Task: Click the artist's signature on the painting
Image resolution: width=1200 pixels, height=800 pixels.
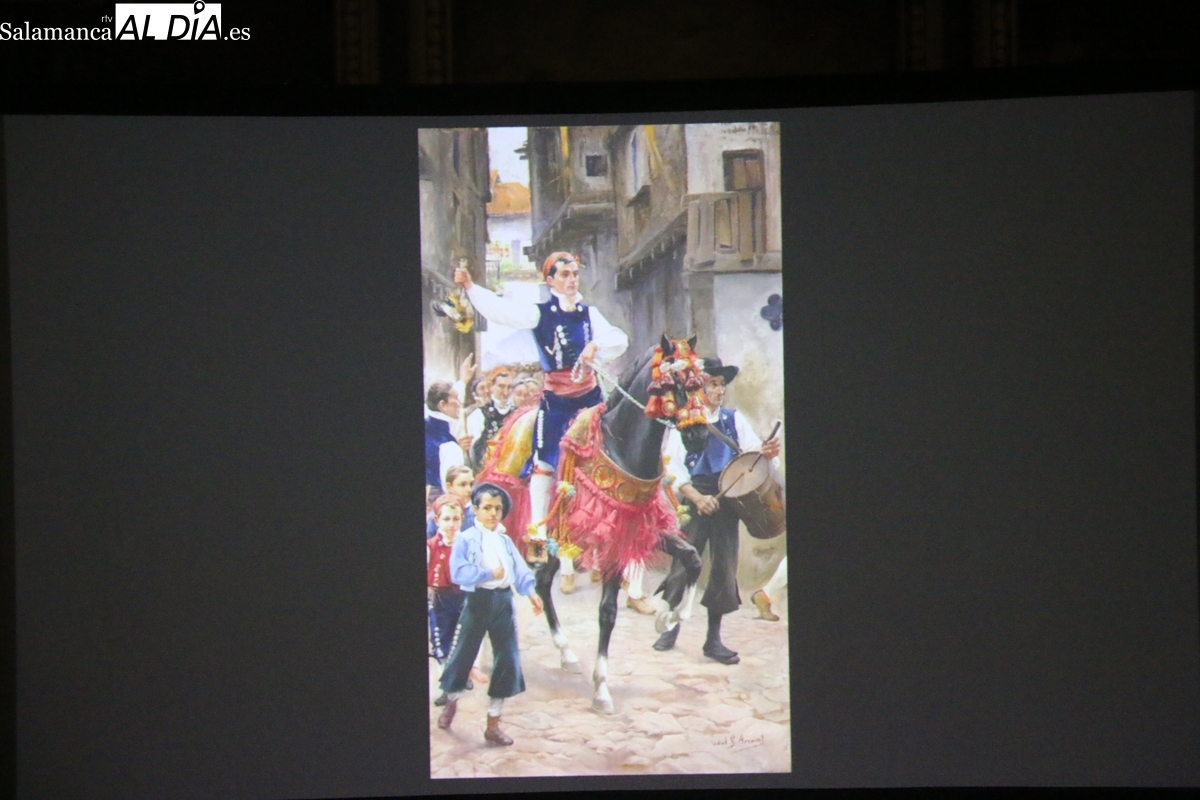Action: (x=738, y=741)
